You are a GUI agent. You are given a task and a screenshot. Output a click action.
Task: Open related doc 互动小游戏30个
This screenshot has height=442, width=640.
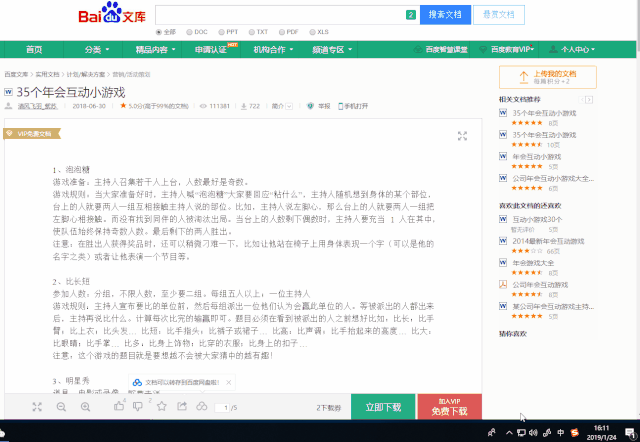click(x=537, y=220)
